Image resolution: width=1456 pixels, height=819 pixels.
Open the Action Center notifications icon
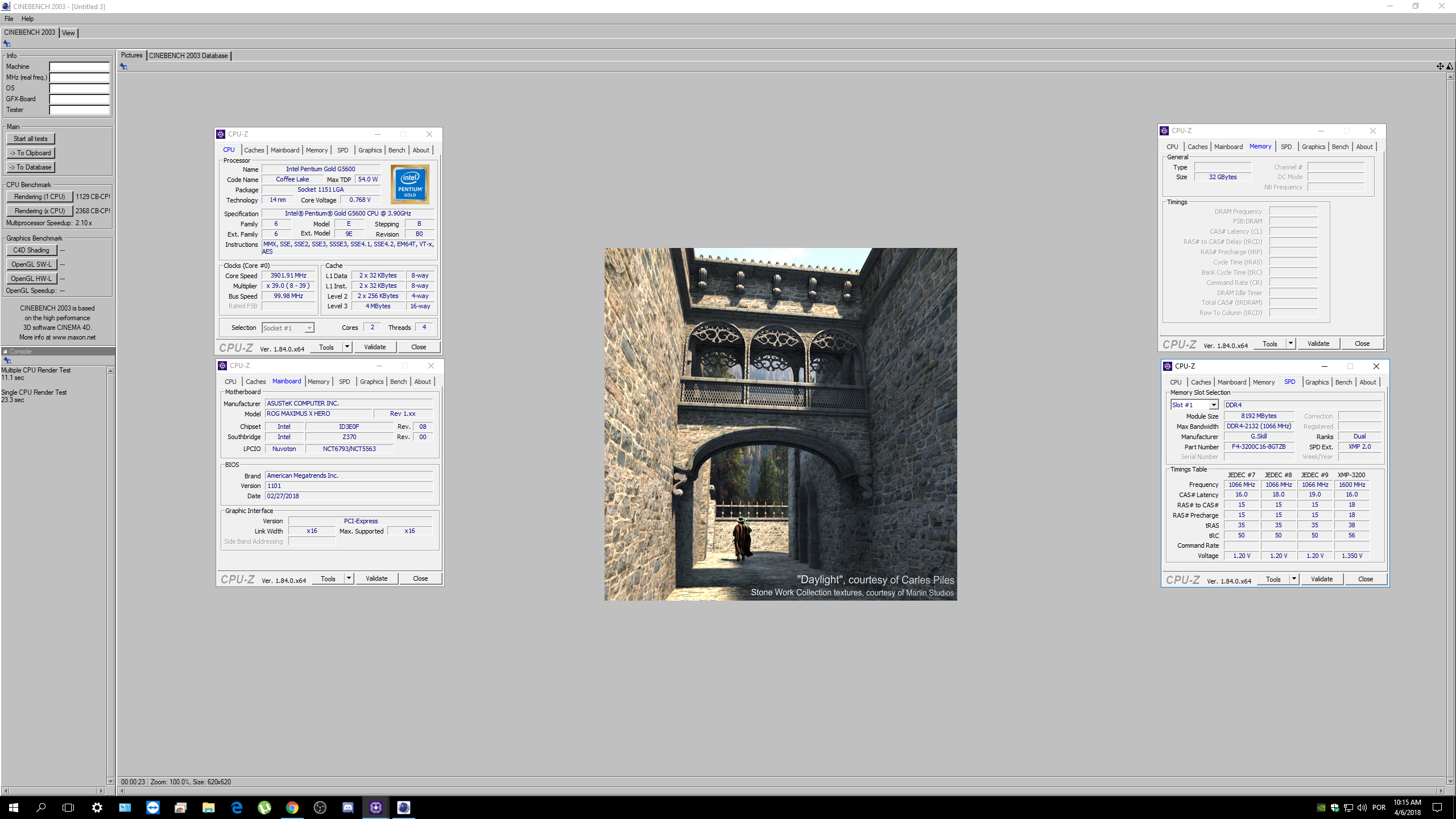click(1437, 808)
